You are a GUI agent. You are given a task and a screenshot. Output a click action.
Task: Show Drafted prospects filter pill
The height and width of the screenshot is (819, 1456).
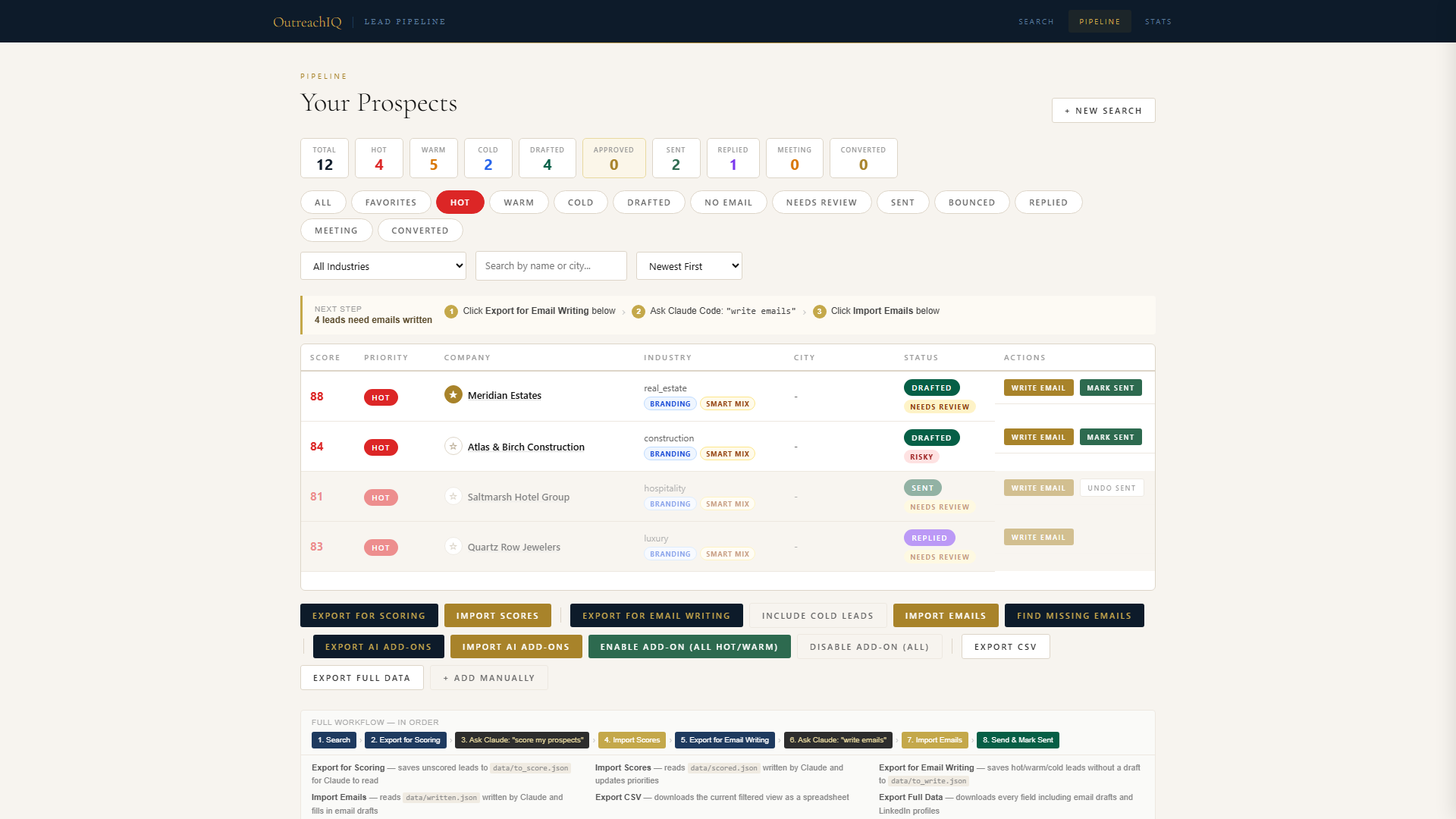648,202
